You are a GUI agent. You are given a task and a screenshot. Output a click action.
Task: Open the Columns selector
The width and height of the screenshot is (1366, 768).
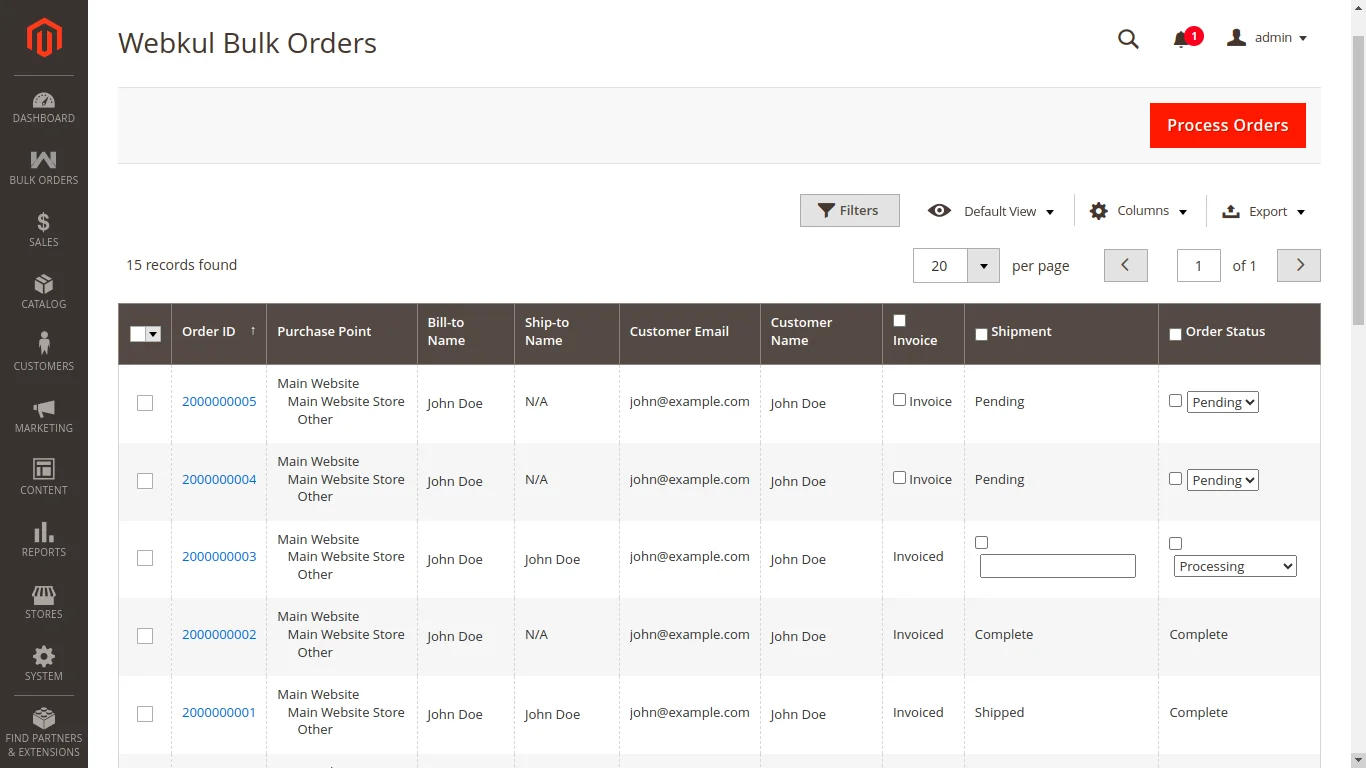[x=1139, y=211]
